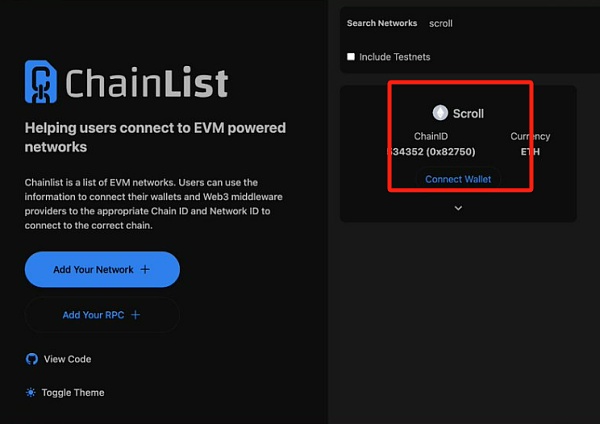Open the View Code link

(67, 359)
